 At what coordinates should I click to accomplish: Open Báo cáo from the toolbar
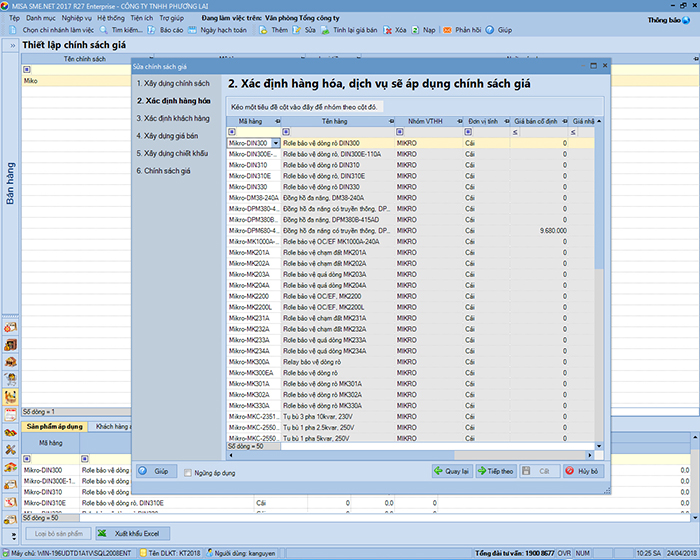(165, 30)
